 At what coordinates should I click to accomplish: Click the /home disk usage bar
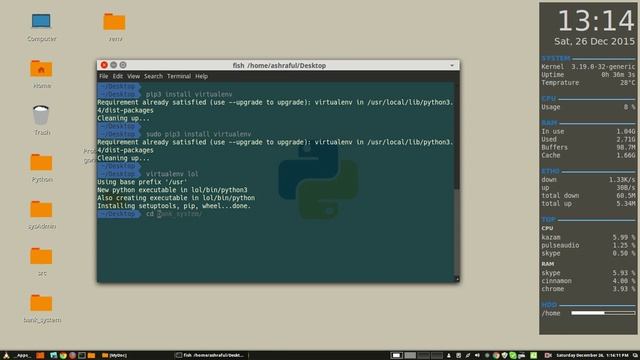pyautogui.click(x=603, y=313)
